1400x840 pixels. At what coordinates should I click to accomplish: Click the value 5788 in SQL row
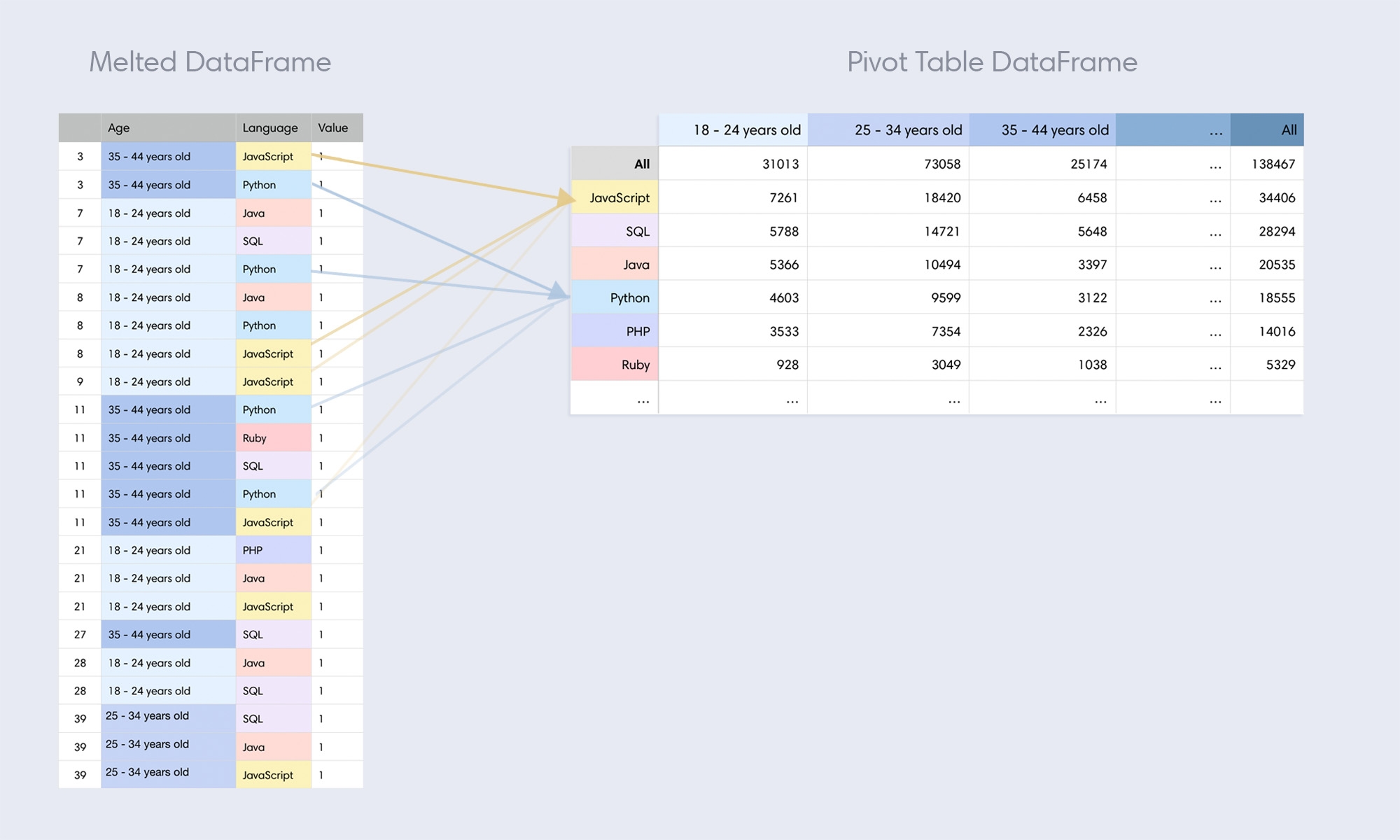pyautogui.click(x=783, y=231)
